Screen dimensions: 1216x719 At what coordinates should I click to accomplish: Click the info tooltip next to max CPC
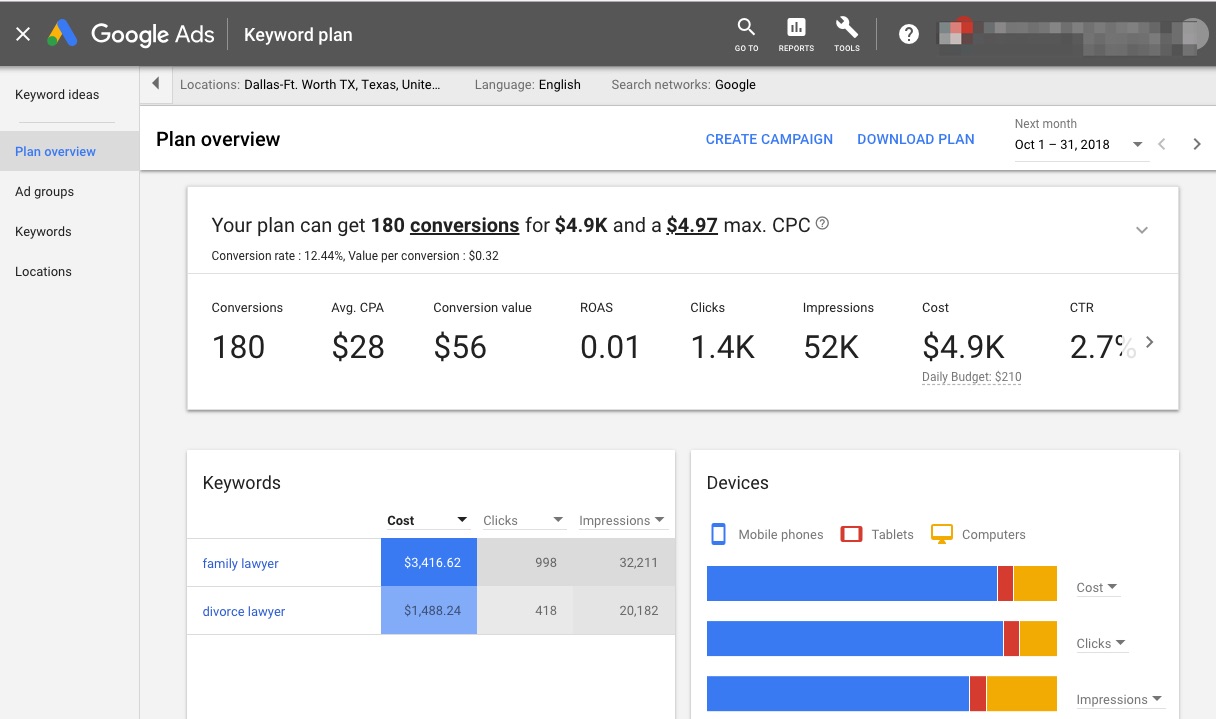click(x=822, y=223)
